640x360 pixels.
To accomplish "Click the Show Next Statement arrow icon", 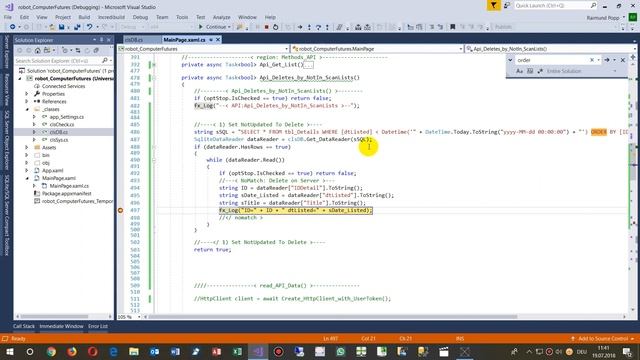I will (x=300, y=27).
